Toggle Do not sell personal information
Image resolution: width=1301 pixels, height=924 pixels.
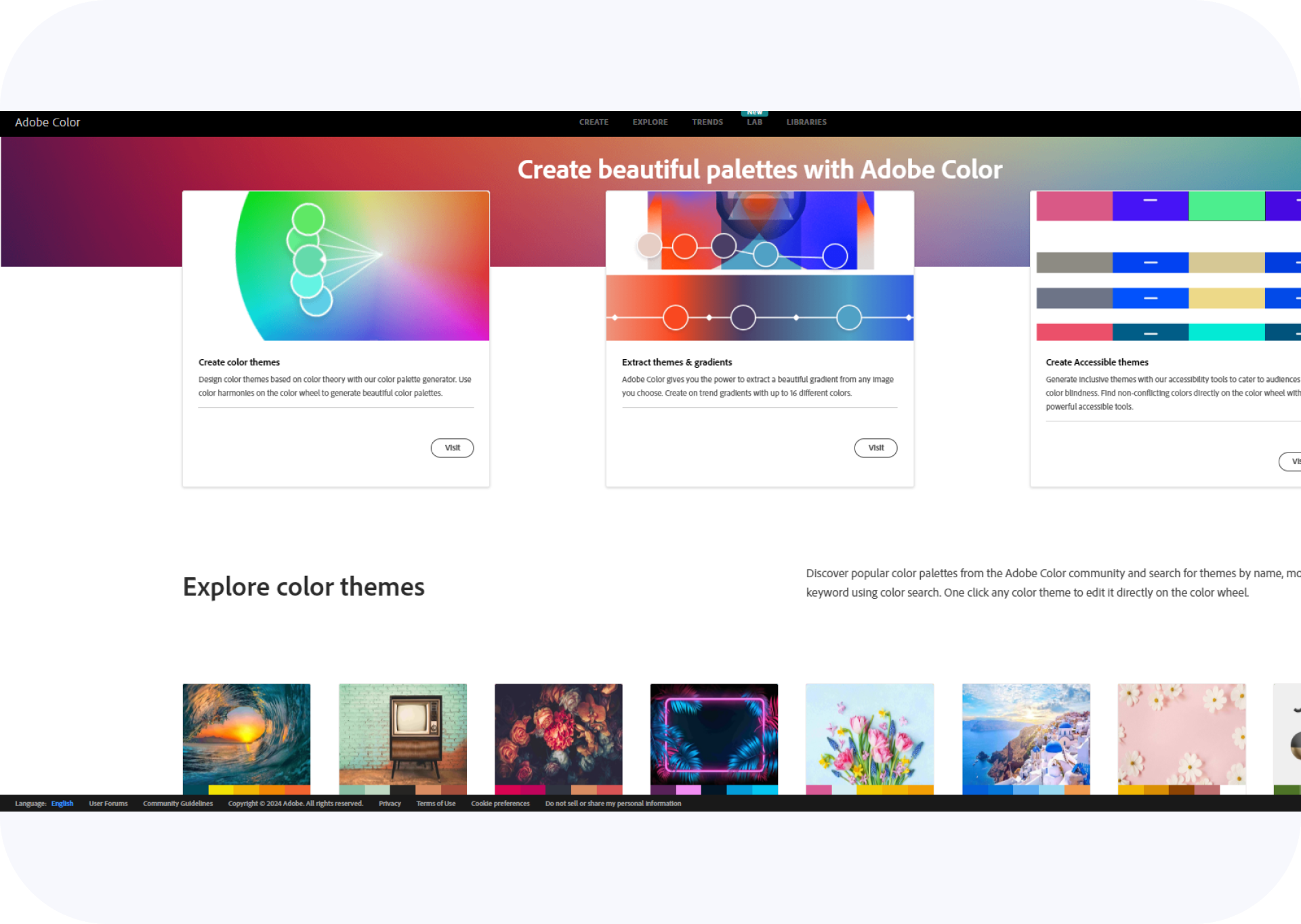[x=611, y=803]
